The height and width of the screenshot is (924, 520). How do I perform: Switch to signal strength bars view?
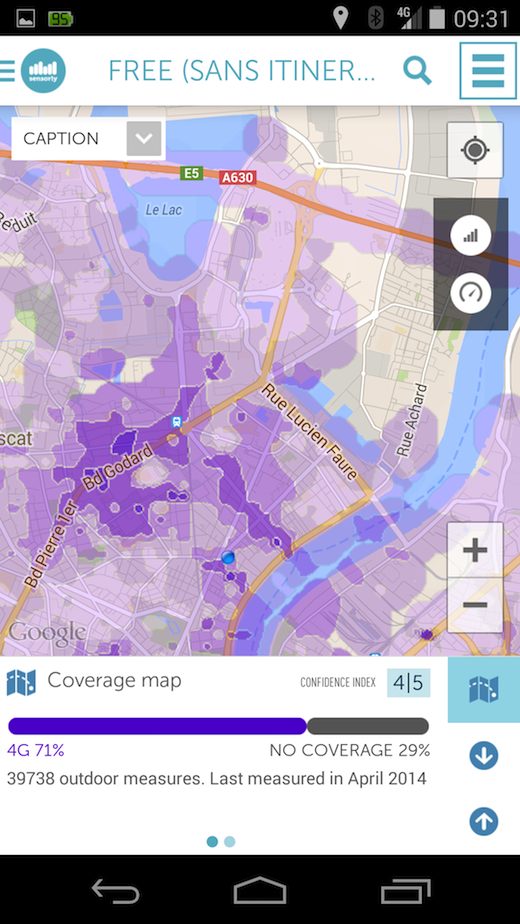pyautogui.click(x=470, y=236)
